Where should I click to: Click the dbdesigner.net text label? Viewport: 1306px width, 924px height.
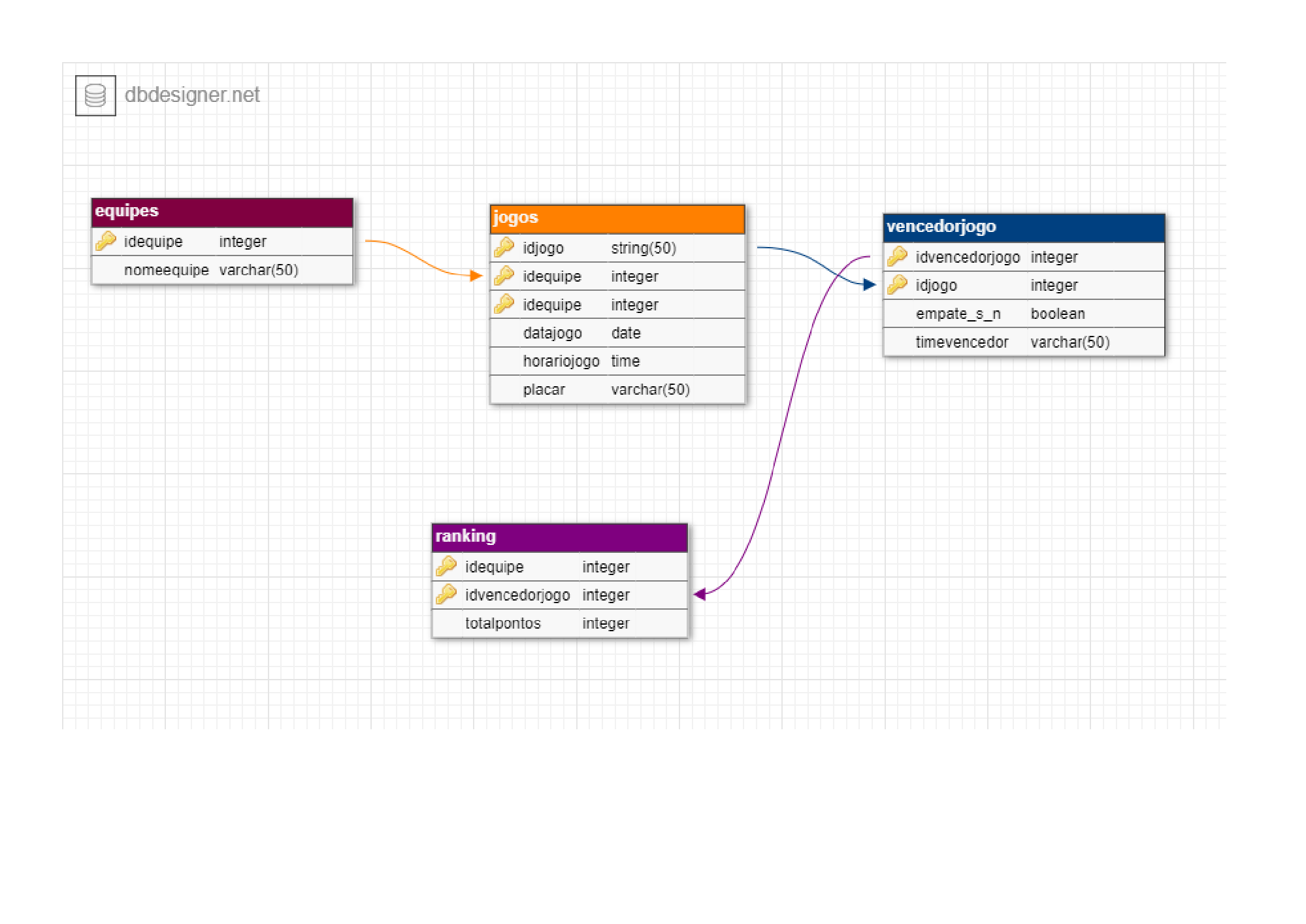tap(192, 95)
